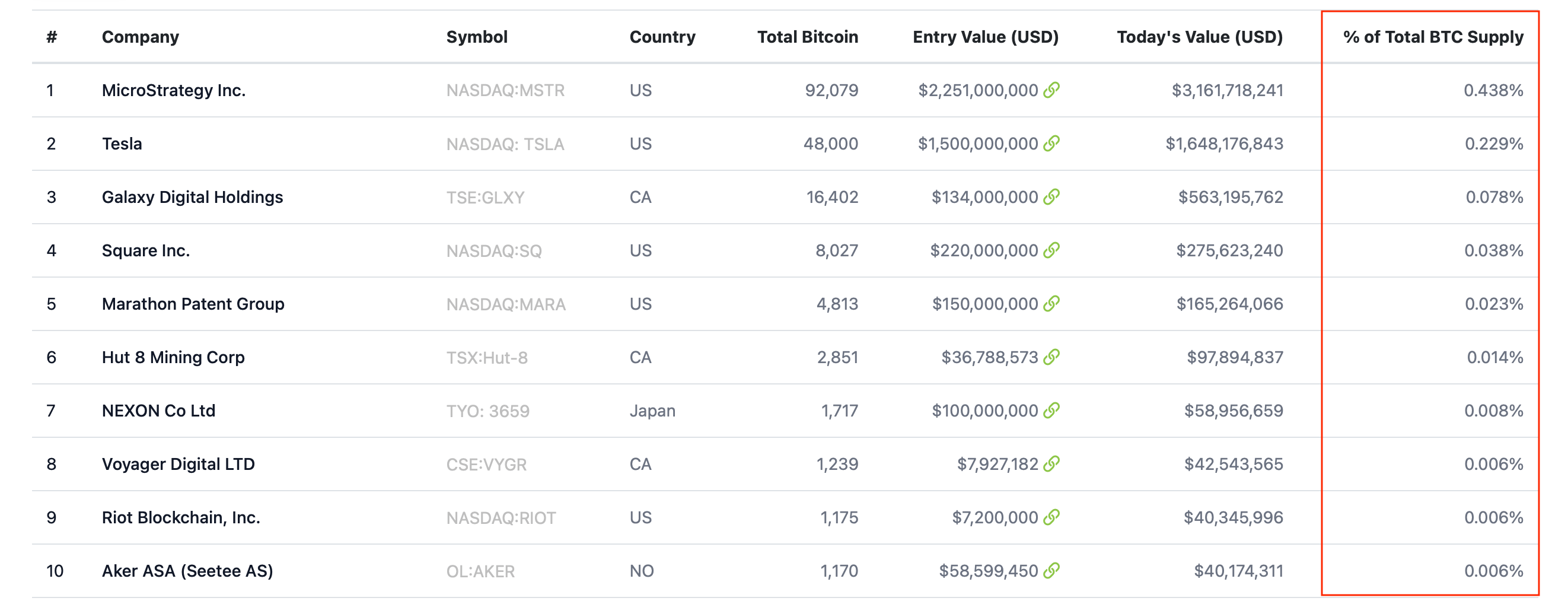Image resolution: width=1568 pixels, height=604 pixels.
Task: Select the NASDAQ:MSTR symbol
Action: click(x=505, y=91)
